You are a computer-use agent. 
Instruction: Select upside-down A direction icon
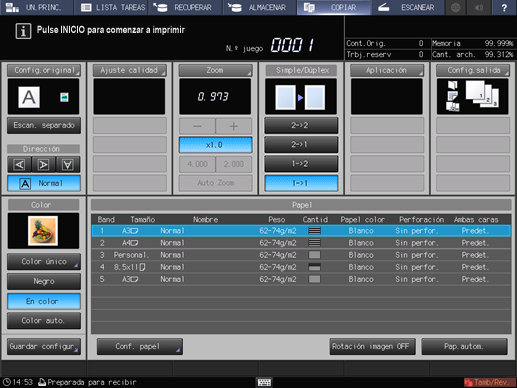tap(68, 164)
